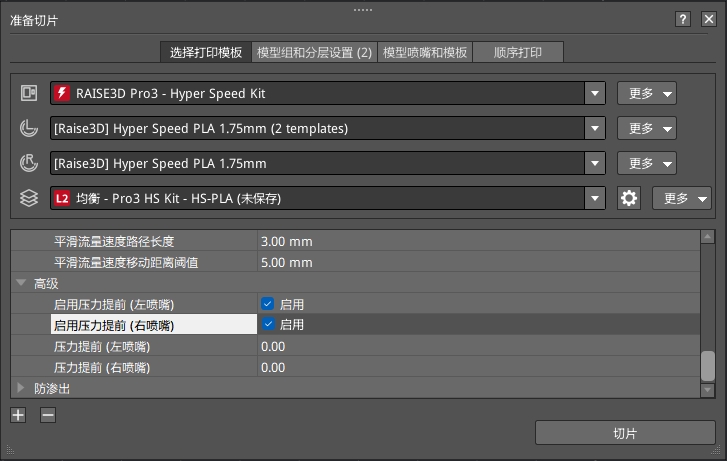
Task: Click the 切片 button
Action: point(625,433)
